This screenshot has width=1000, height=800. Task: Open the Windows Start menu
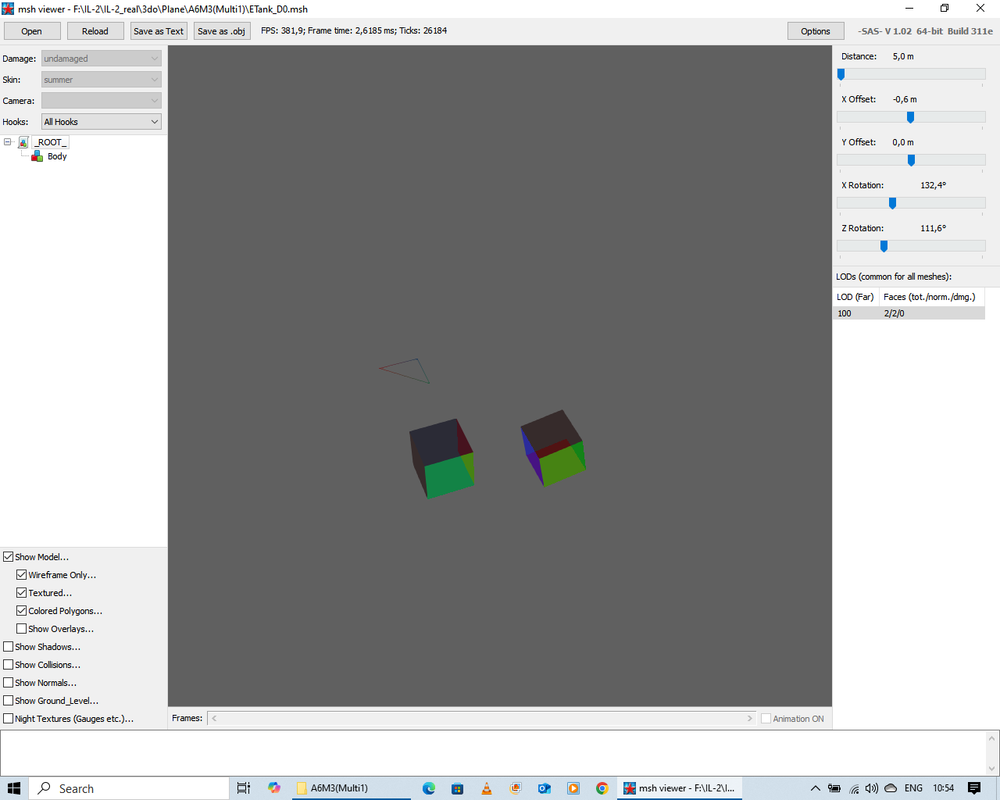(13, 789)
